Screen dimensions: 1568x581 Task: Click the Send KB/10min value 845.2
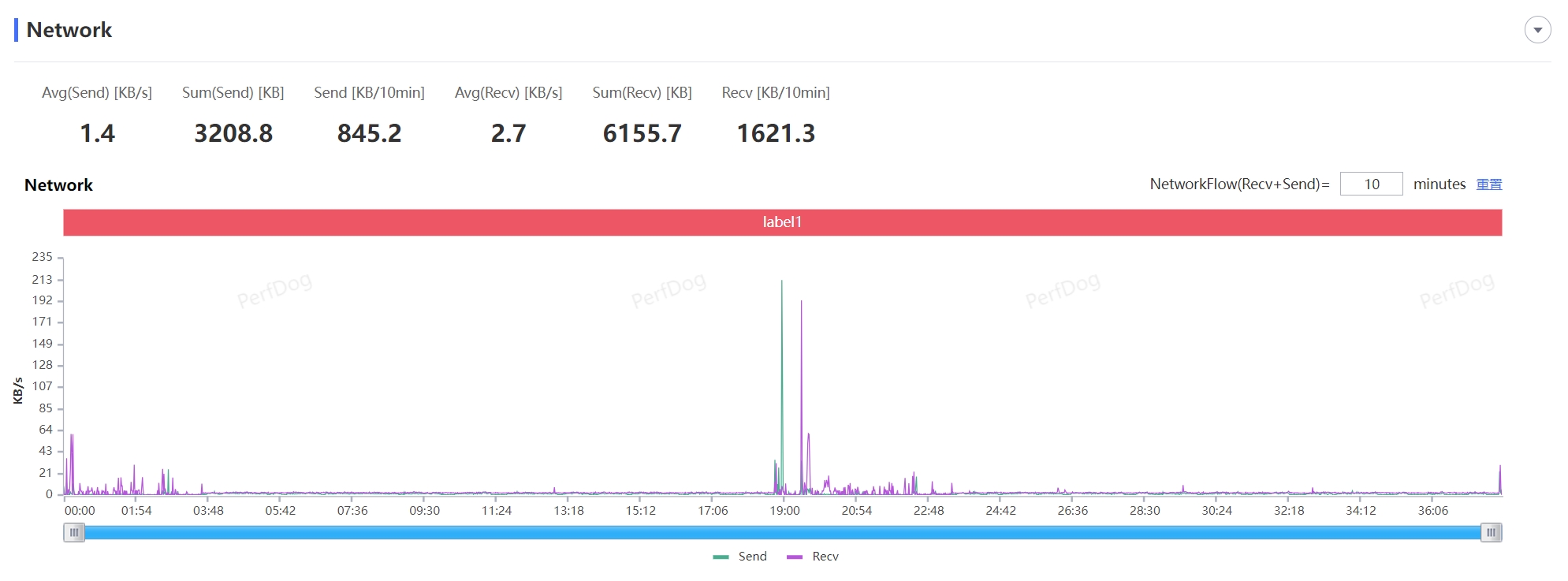(x=369, y=133)
